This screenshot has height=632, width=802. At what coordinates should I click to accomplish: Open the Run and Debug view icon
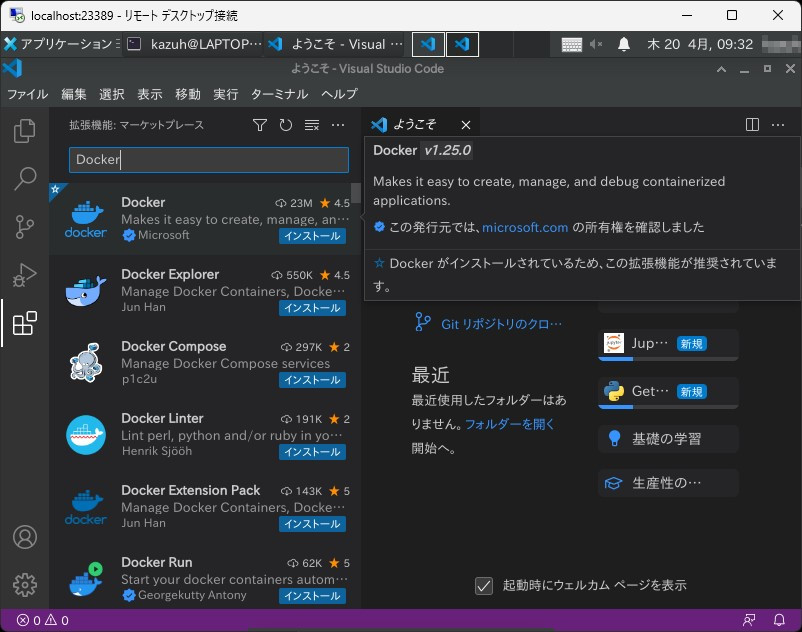click(25, 275)
